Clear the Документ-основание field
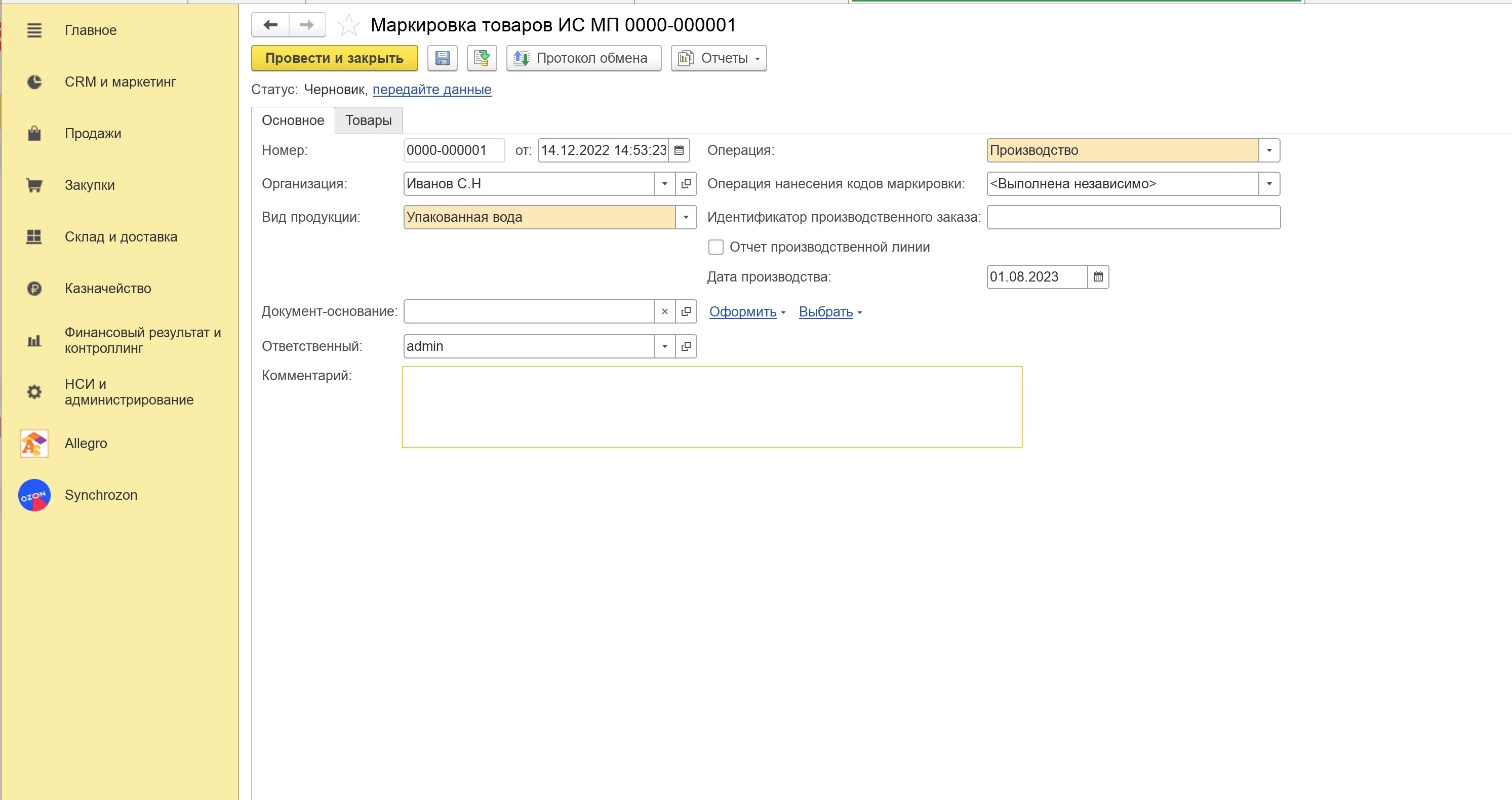The height and width of the screenshot is (800, 1512). pyautogui.click(x=664, y=312)
